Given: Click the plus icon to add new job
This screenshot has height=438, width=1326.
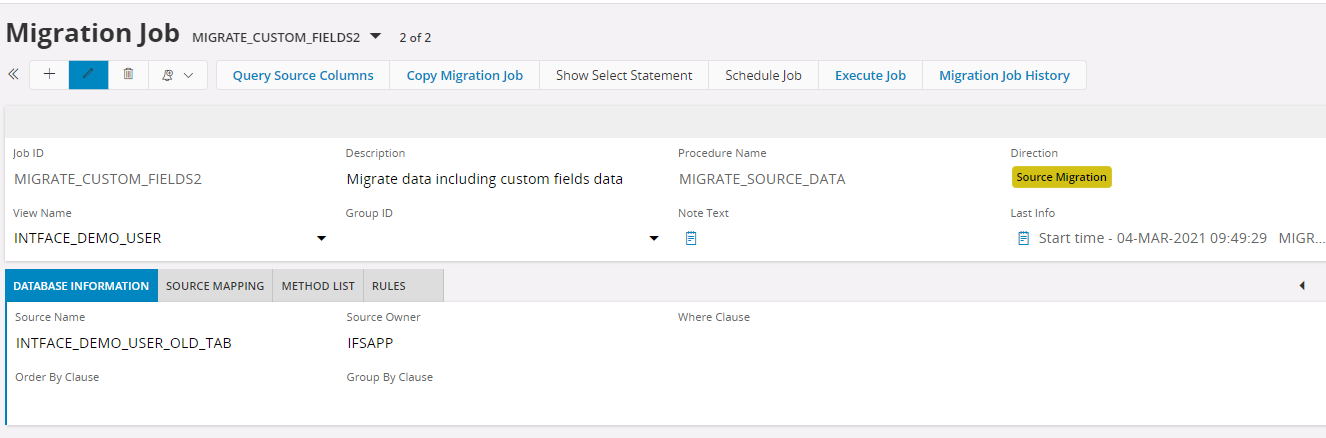Looking at the screenshot, I should [x=49, y=75].
